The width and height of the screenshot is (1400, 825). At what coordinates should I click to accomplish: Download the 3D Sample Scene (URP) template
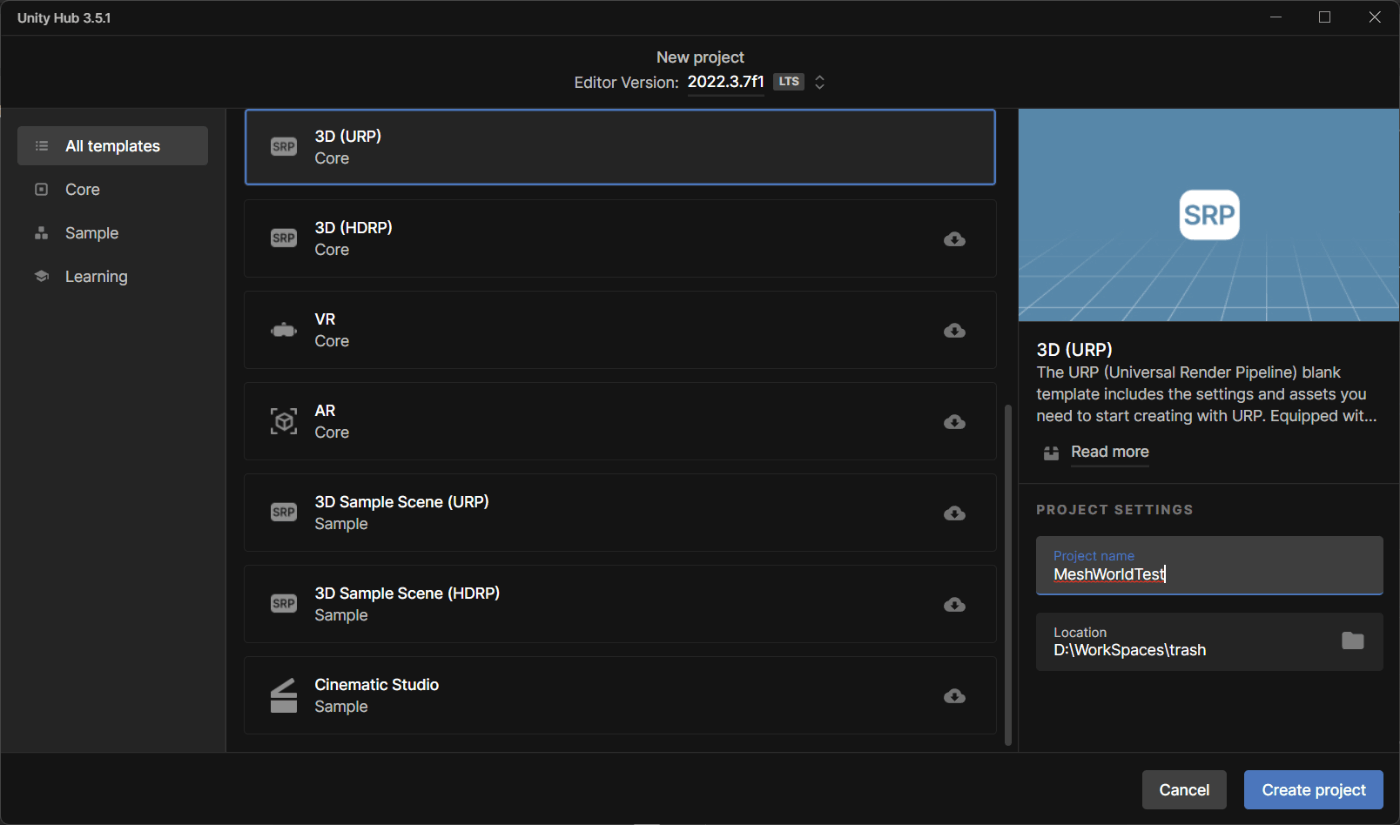955,513
